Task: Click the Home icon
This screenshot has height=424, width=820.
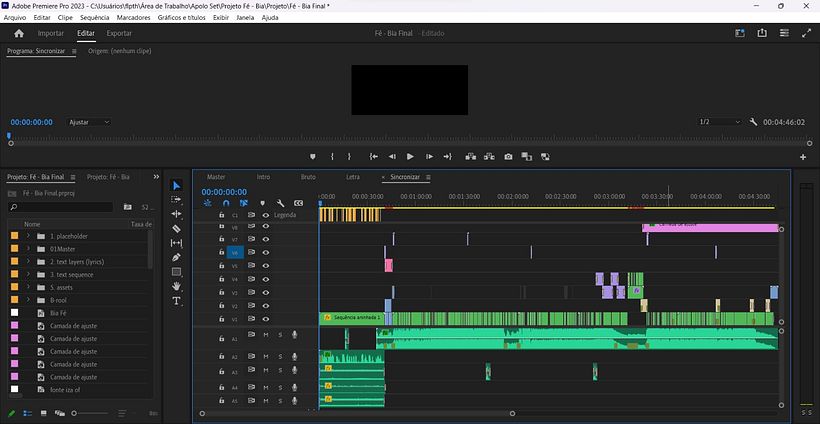Action: [19, 33]
